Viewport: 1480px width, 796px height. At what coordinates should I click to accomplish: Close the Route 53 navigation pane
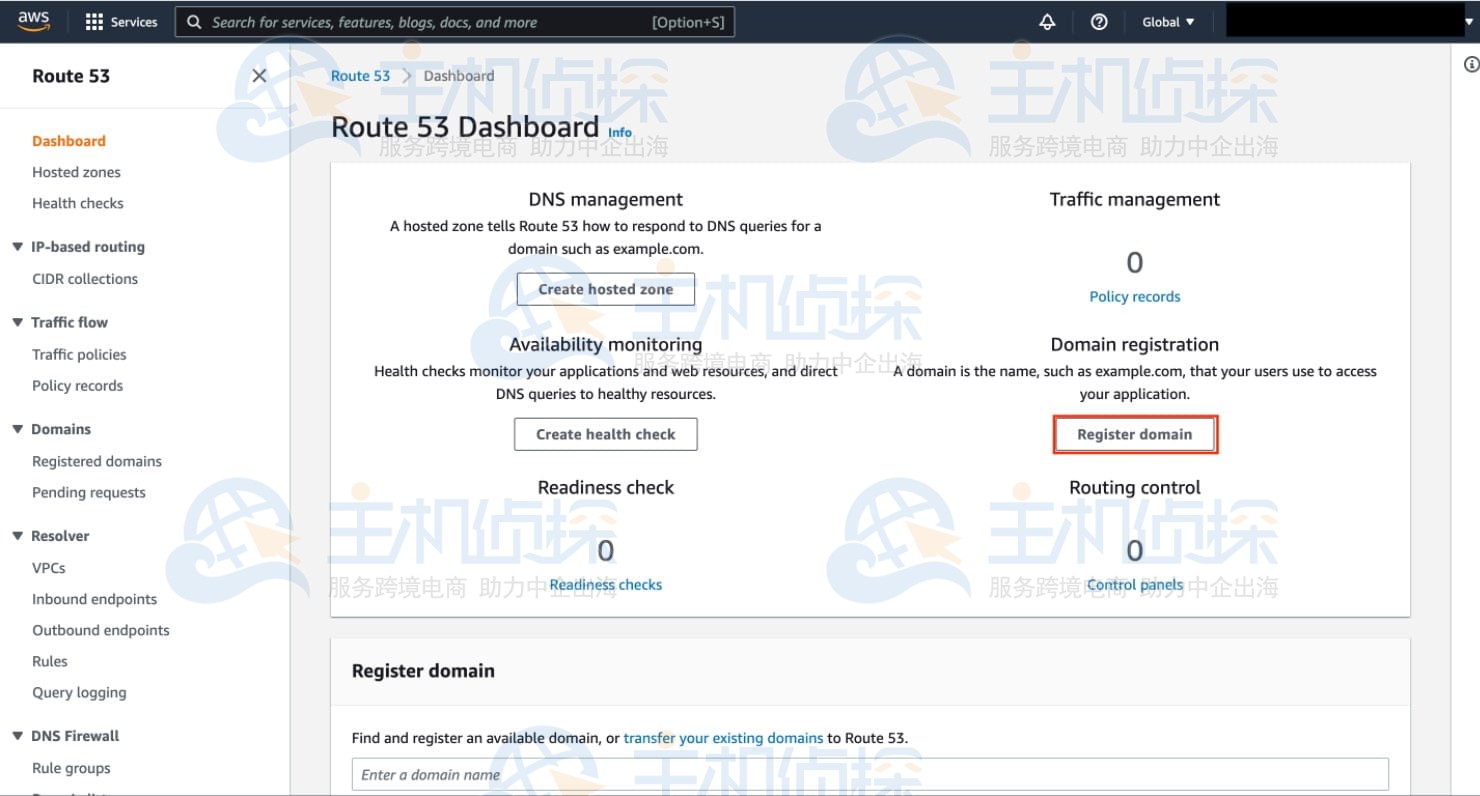(259, 75)
